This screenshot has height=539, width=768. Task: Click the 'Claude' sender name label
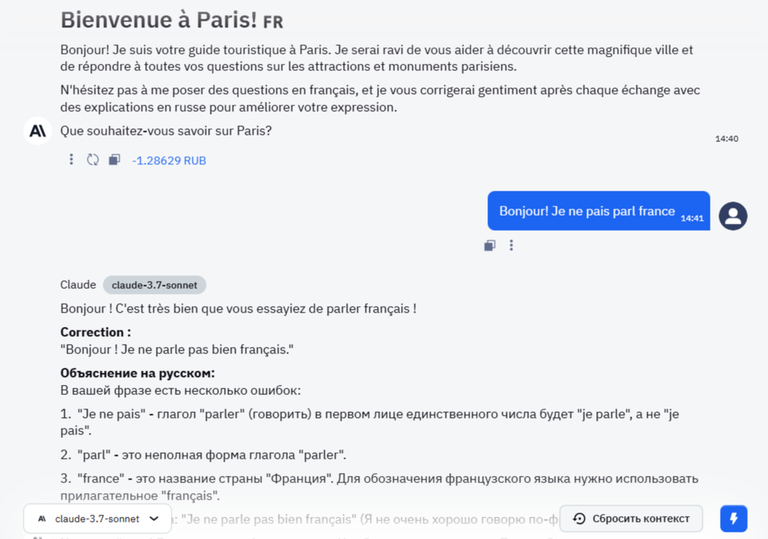tap(78, 285)
